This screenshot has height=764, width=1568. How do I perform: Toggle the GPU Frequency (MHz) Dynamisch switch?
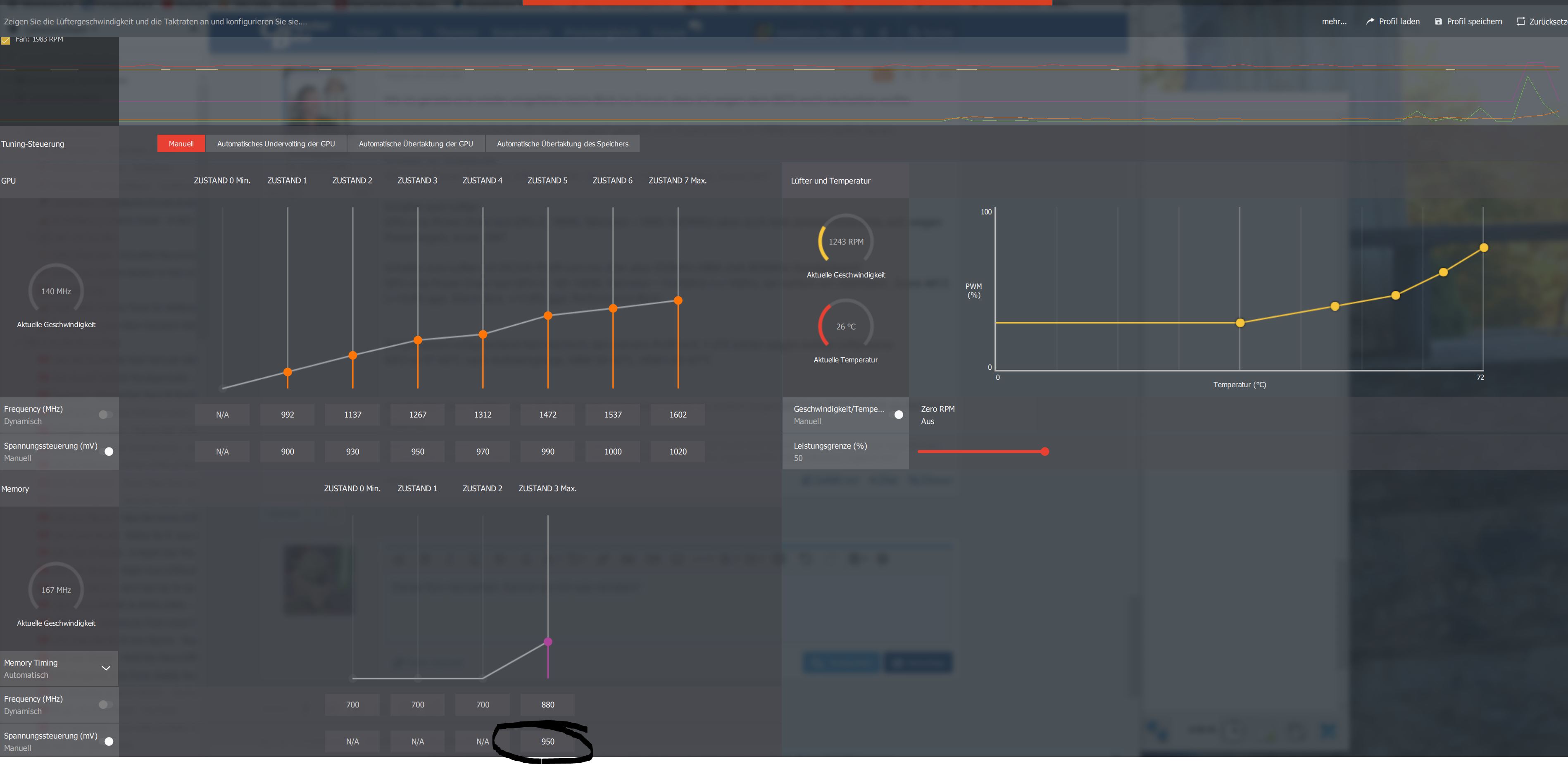[x=105, y=414]
